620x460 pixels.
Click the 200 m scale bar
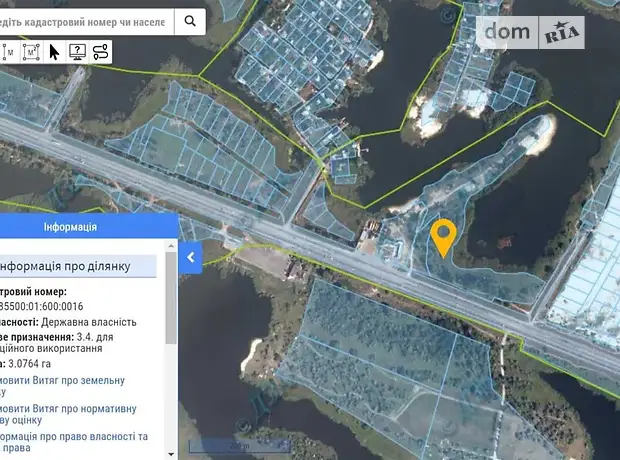click(239, 446)
